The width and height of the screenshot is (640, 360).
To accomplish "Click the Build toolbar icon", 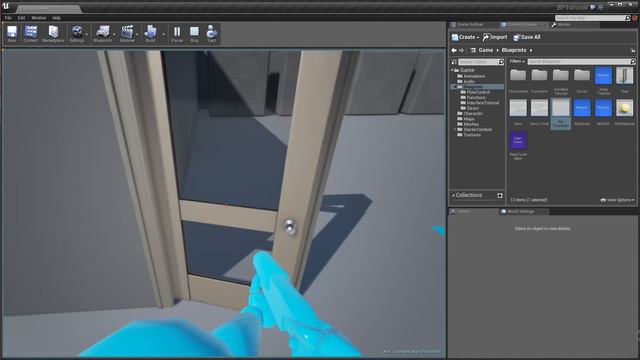I will point(150,33).
